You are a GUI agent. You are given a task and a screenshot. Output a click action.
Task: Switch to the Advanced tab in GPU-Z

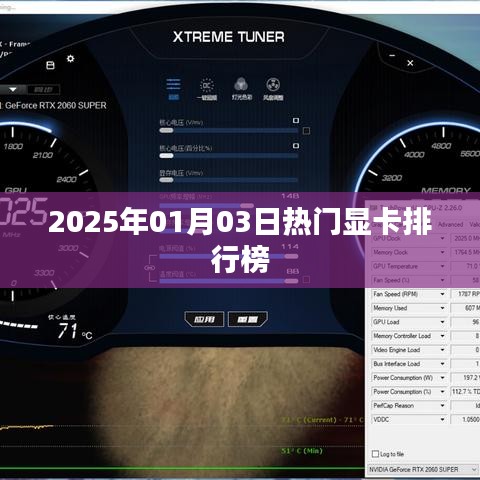click(450, 225)
